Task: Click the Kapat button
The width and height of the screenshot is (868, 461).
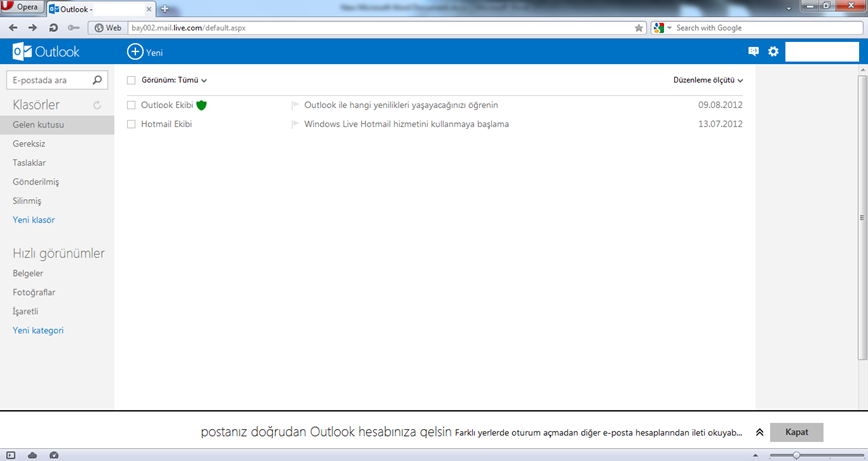Action: (x=797, y=432)
